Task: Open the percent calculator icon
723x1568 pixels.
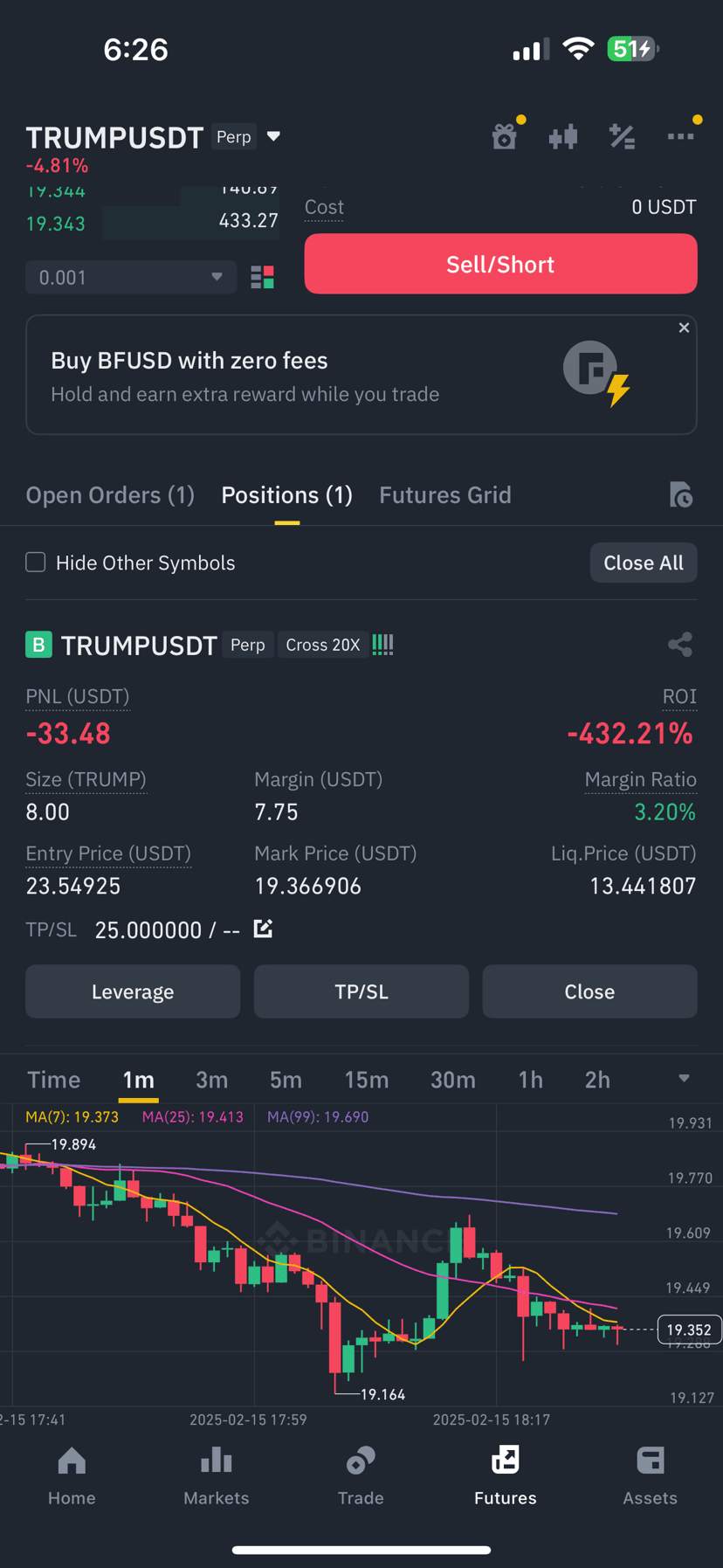Action: click(622, 137)
